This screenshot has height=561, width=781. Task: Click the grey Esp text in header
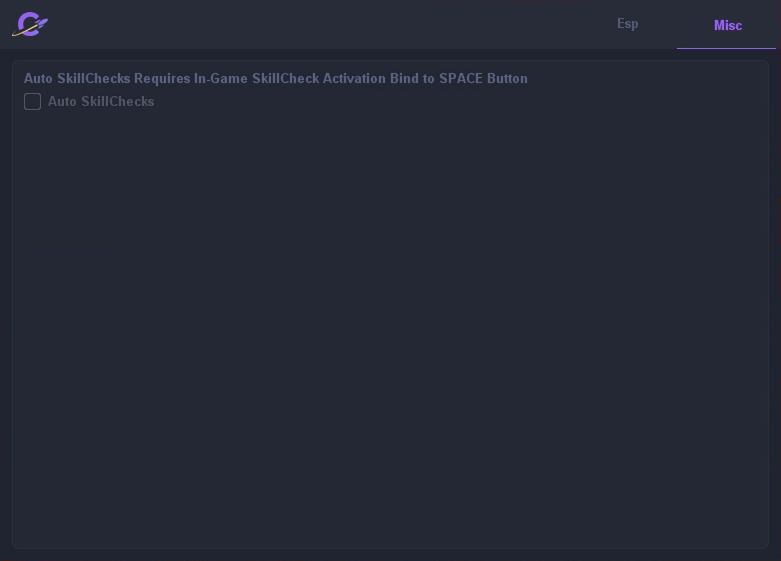(627, 24)
